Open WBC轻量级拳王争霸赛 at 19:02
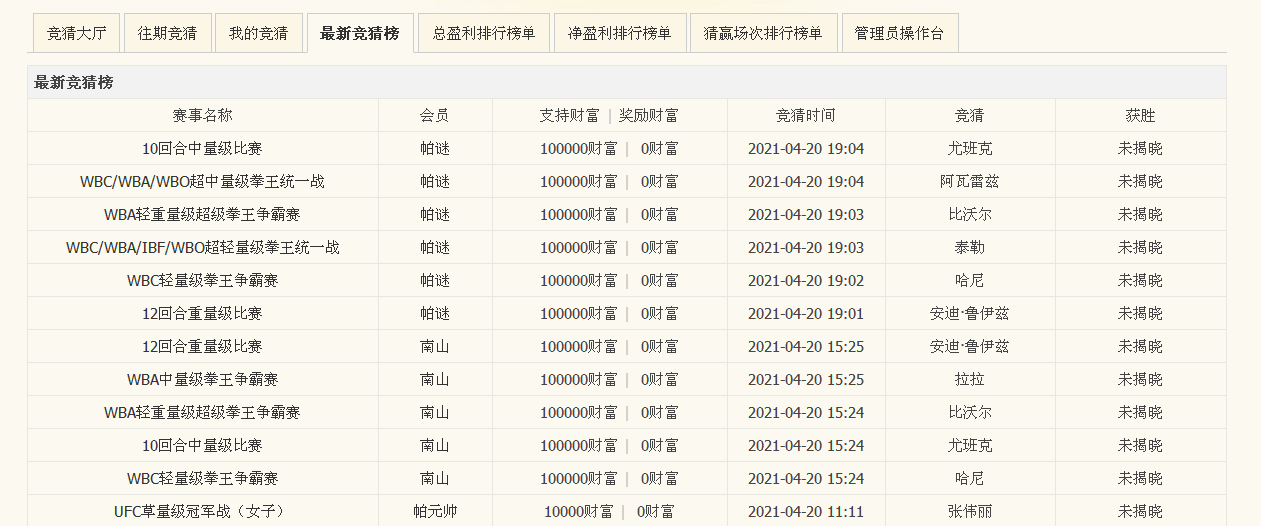Screen dimensions: 1261x526 202,280
